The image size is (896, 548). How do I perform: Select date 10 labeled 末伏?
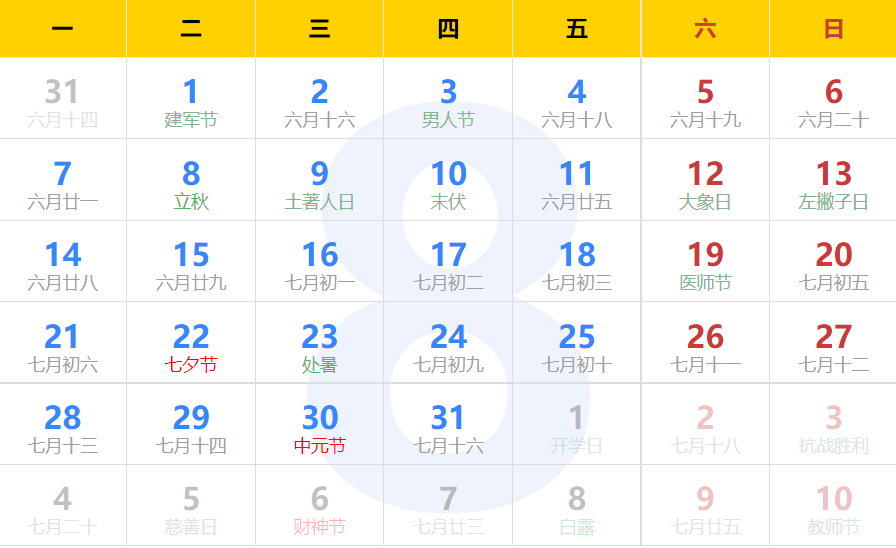click(448, 180)
